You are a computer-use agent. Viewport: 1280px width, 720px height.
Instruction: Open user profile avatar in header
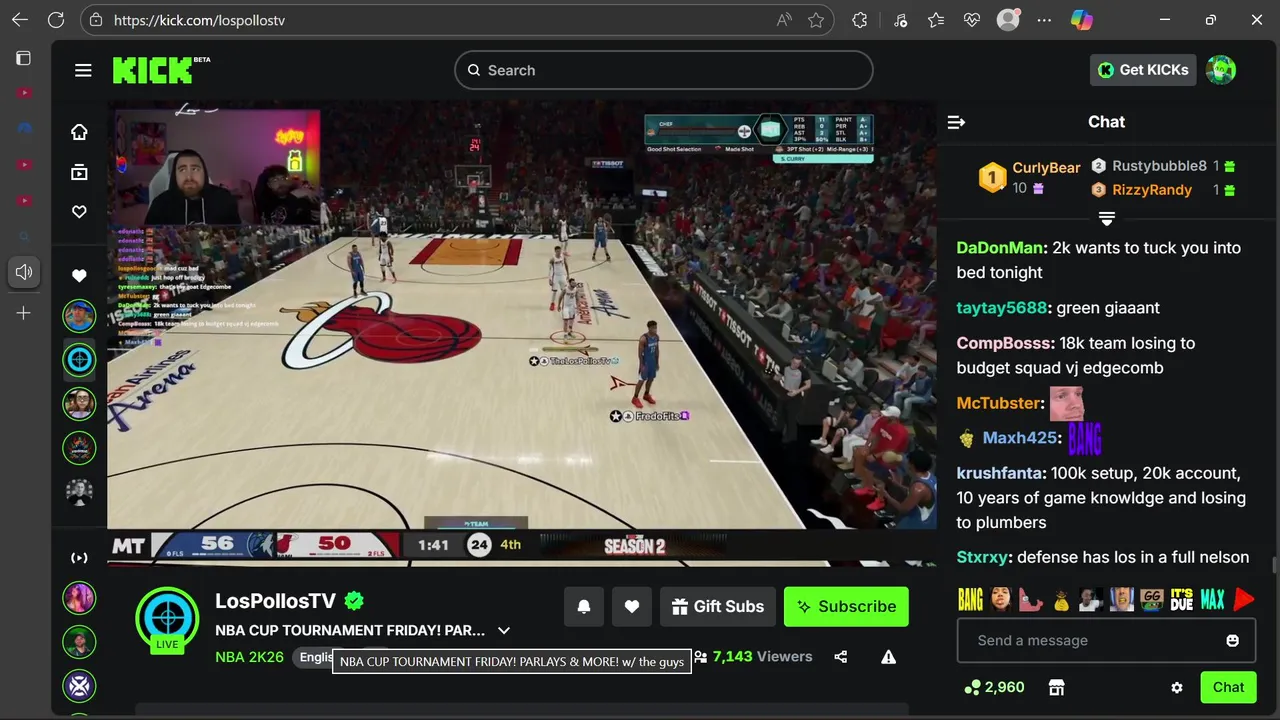(1221, 70)
